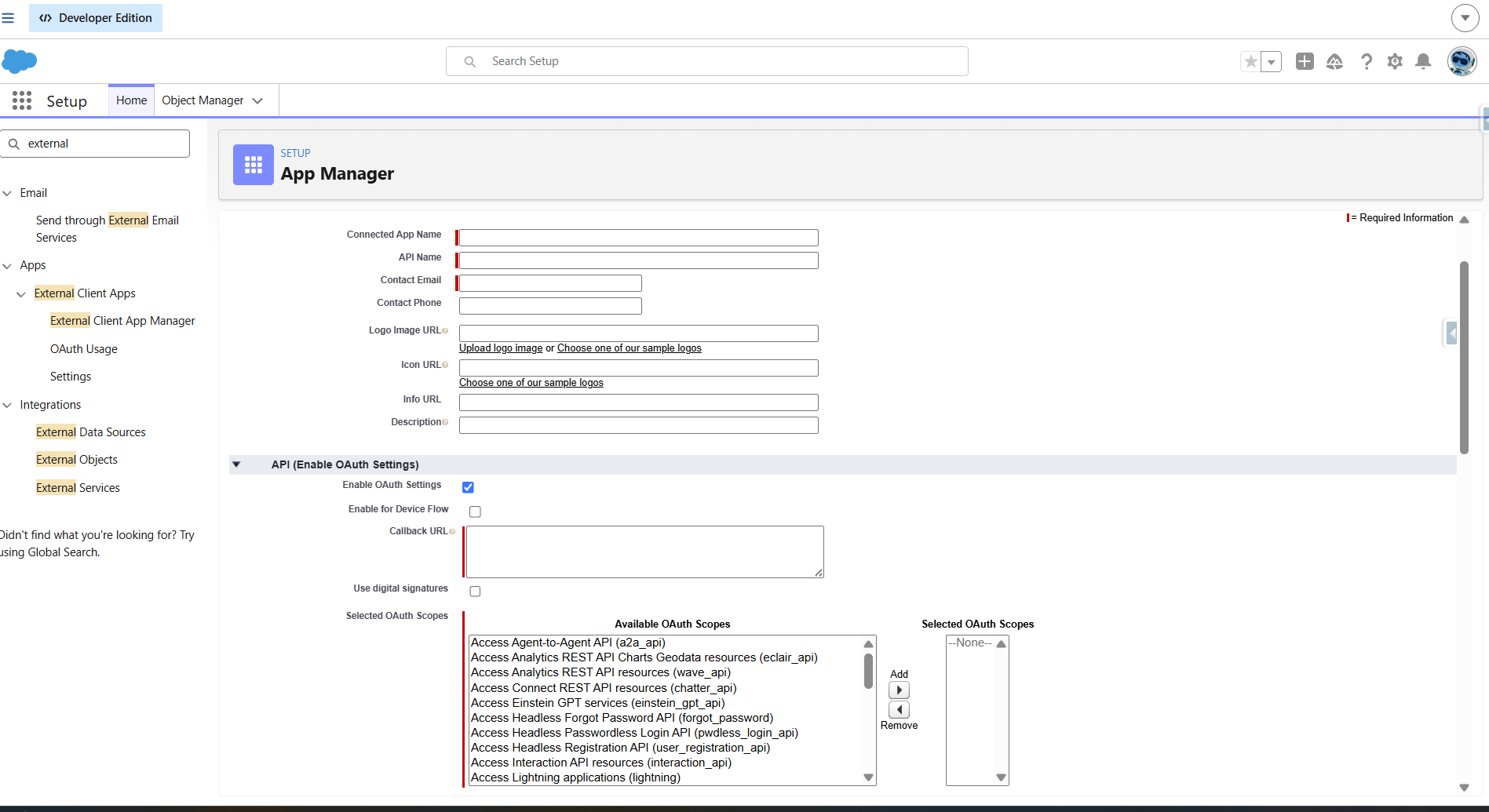
Task: Open the App Launcher grid icon
Action: [22, 100]
